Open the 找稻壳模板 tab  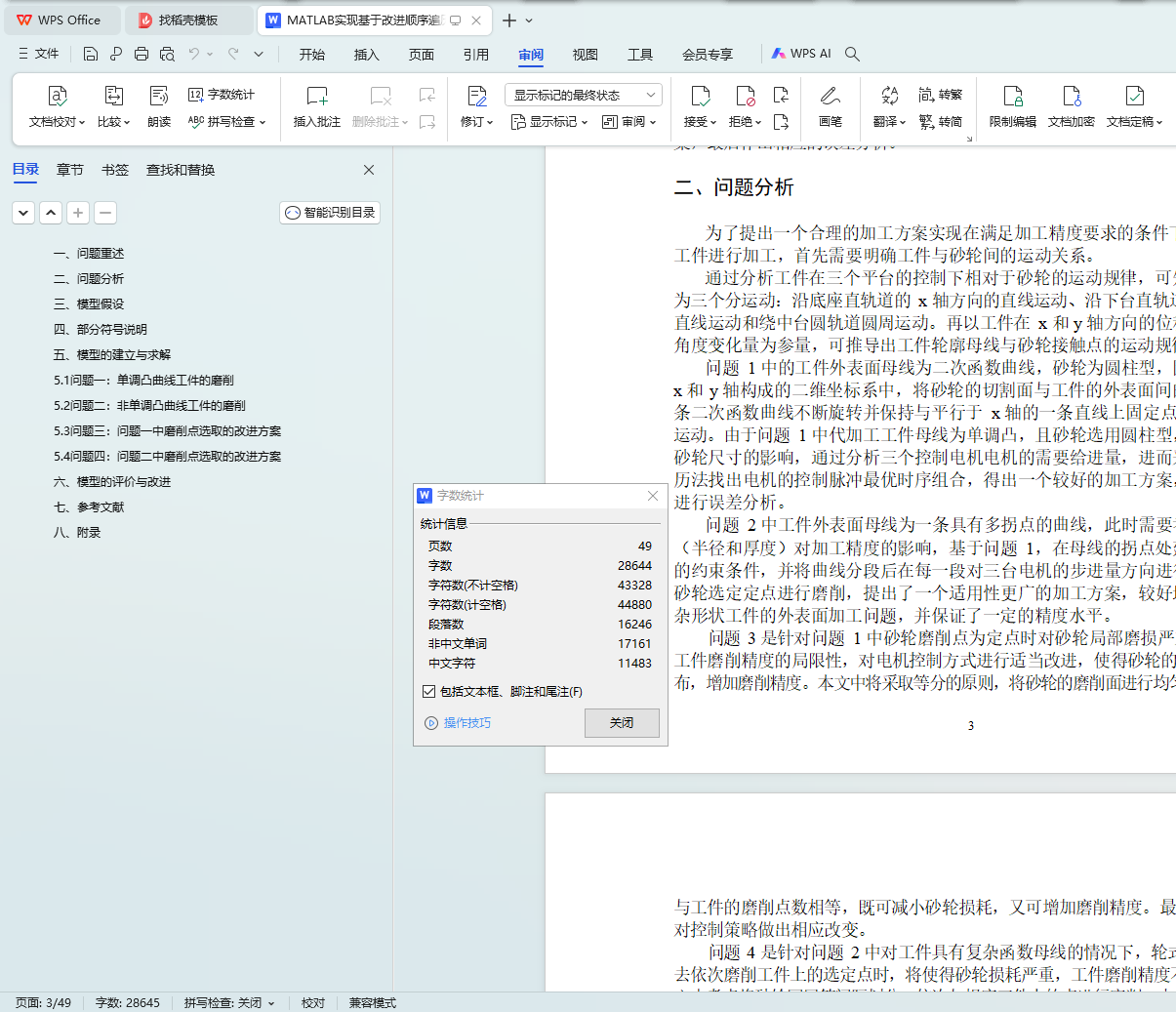coord(187,20)
